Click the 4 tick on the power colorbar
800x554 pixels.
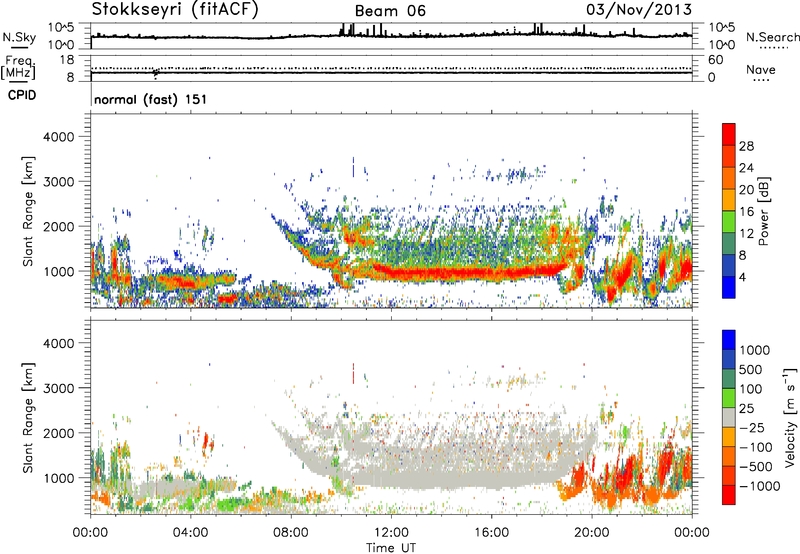[742, 277]
